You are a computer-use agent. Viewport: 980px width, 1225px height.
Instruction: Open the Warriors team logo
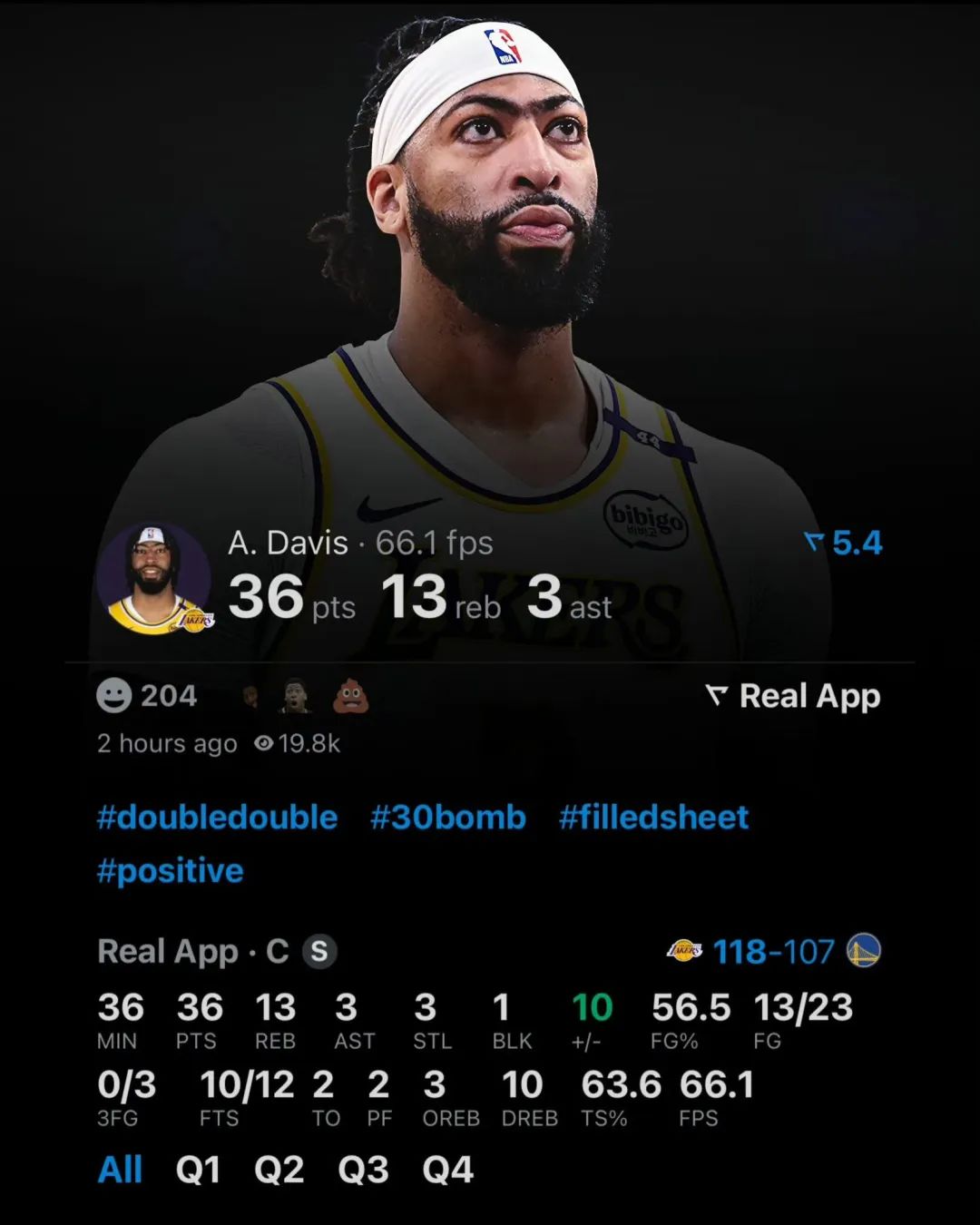[863, 951]
